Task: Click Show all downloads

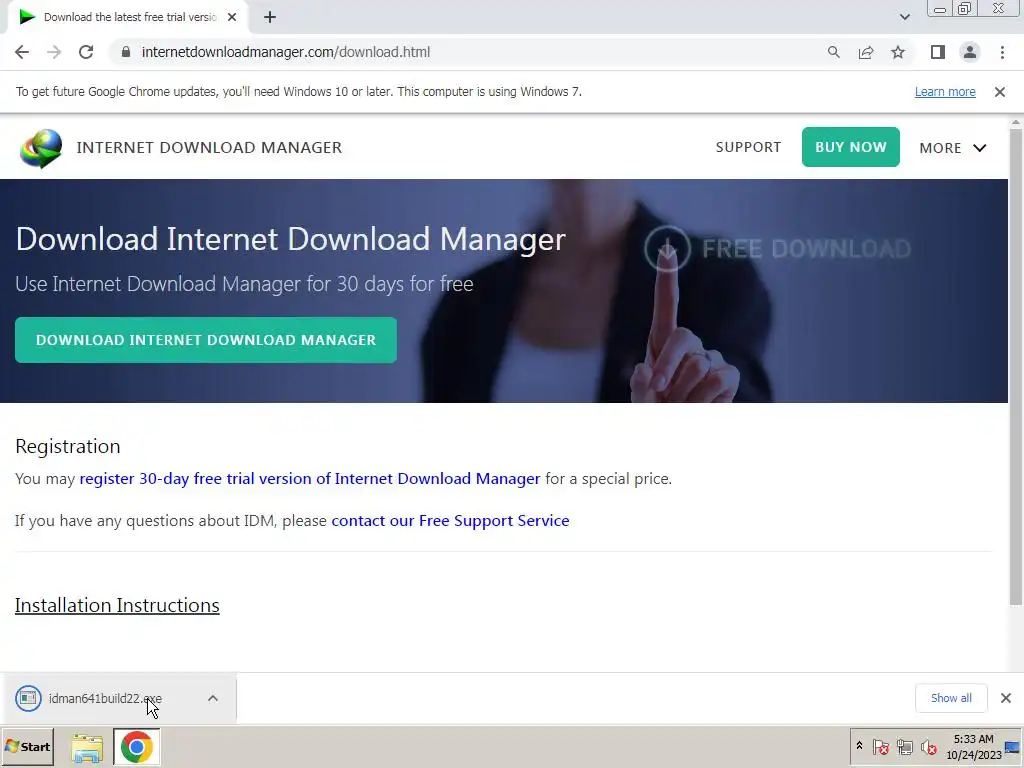Action: (x=951, y=698)
